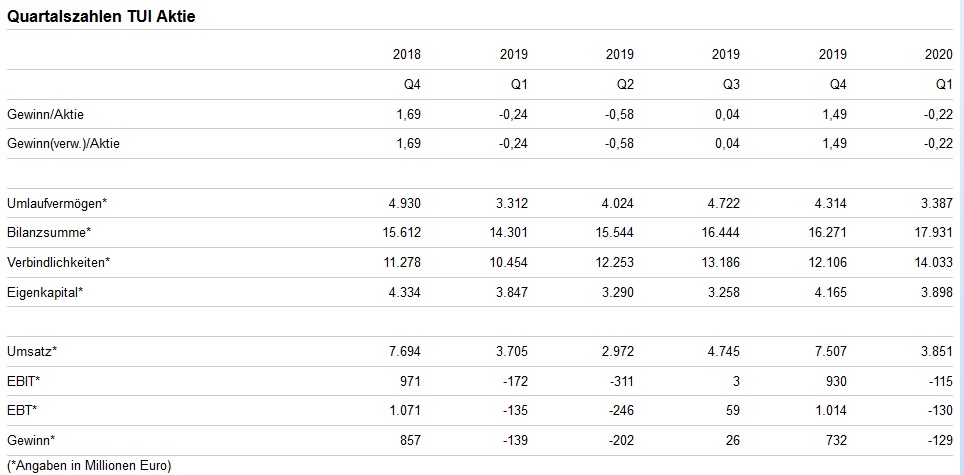This screenshot has width=964, height=475.
Task: Click the 2018 year column header
Action: click(x=407, y=55)
